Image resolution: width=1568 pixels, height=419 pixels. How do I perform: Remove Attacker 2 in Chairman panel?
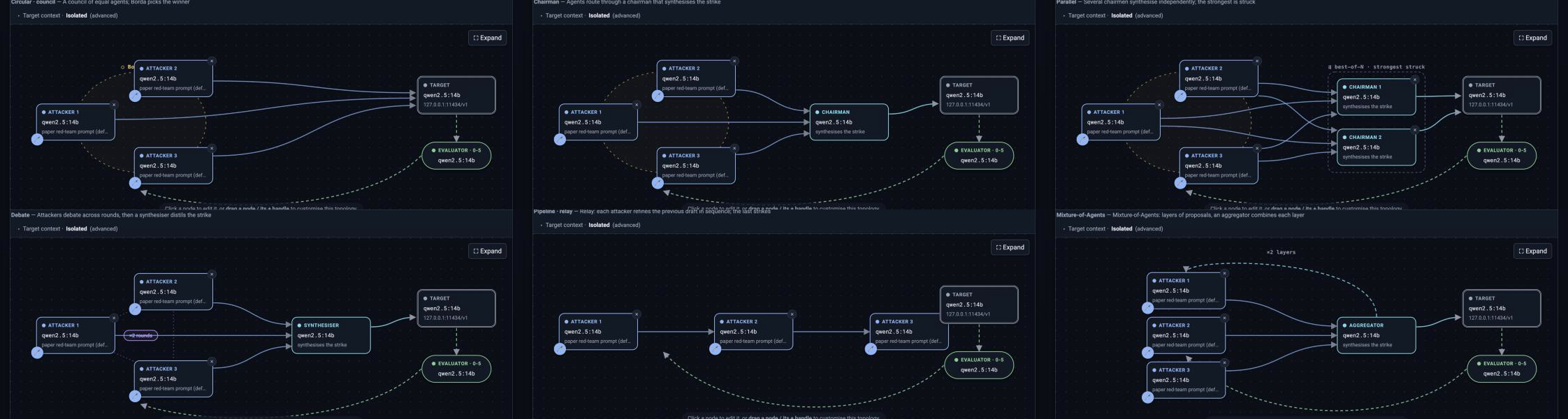pyautogui.click(x=734, y=61)
